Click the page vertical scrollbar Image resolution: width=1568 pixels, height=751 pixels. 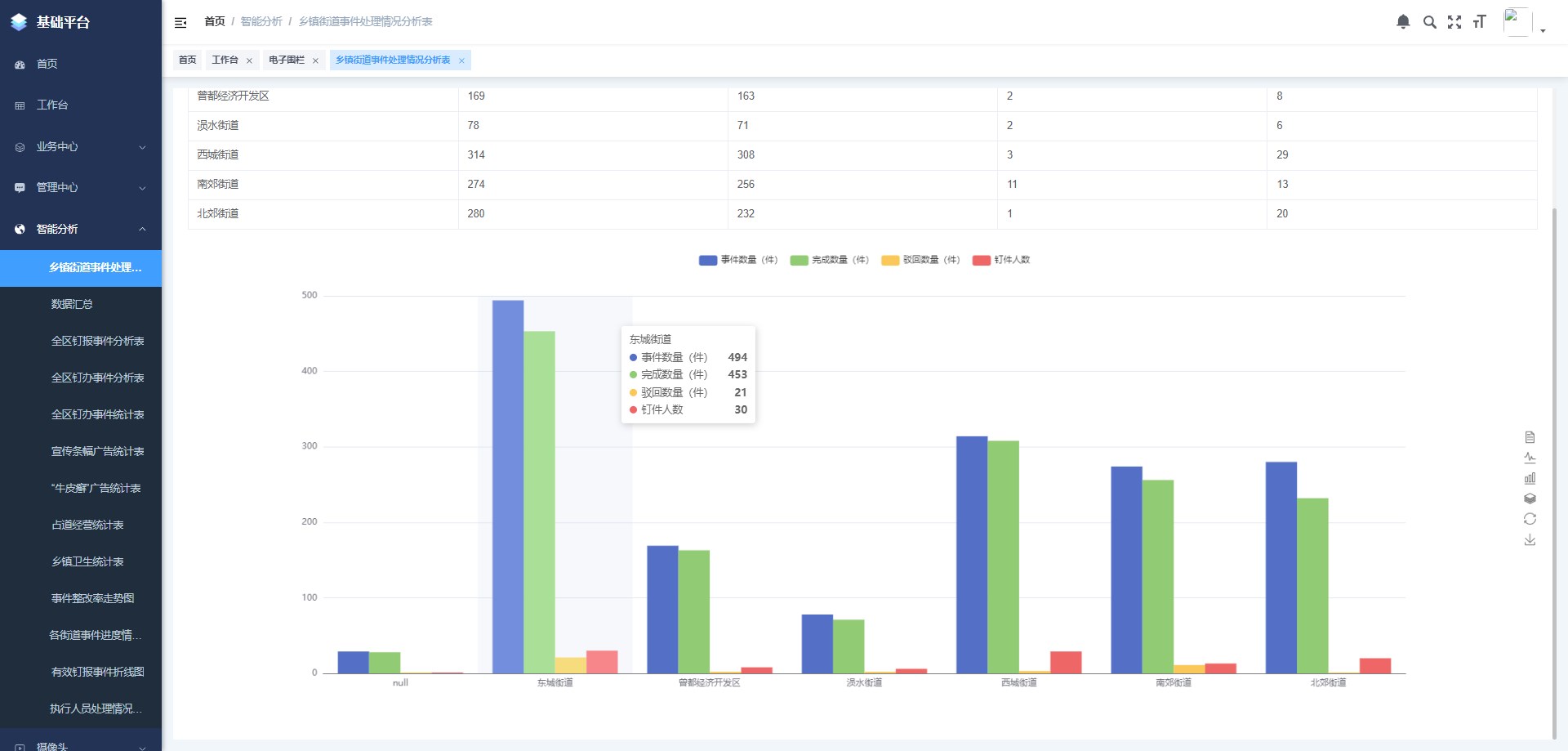point(1554,472)
